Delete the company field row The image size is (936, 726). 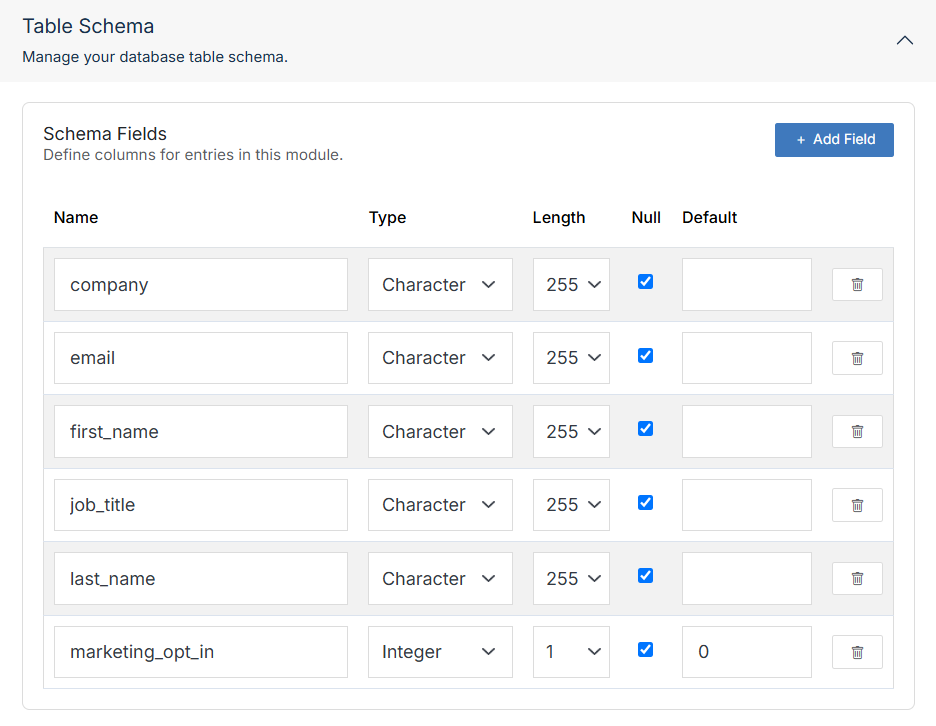pyautogui.click(x=857, y=284)
